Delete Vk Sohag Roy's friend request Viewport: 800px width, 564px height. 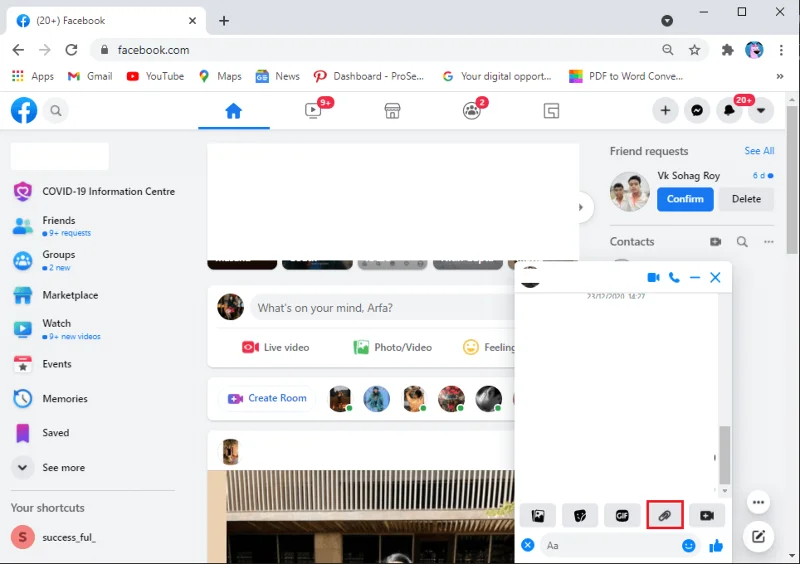[x=746, y=199]
